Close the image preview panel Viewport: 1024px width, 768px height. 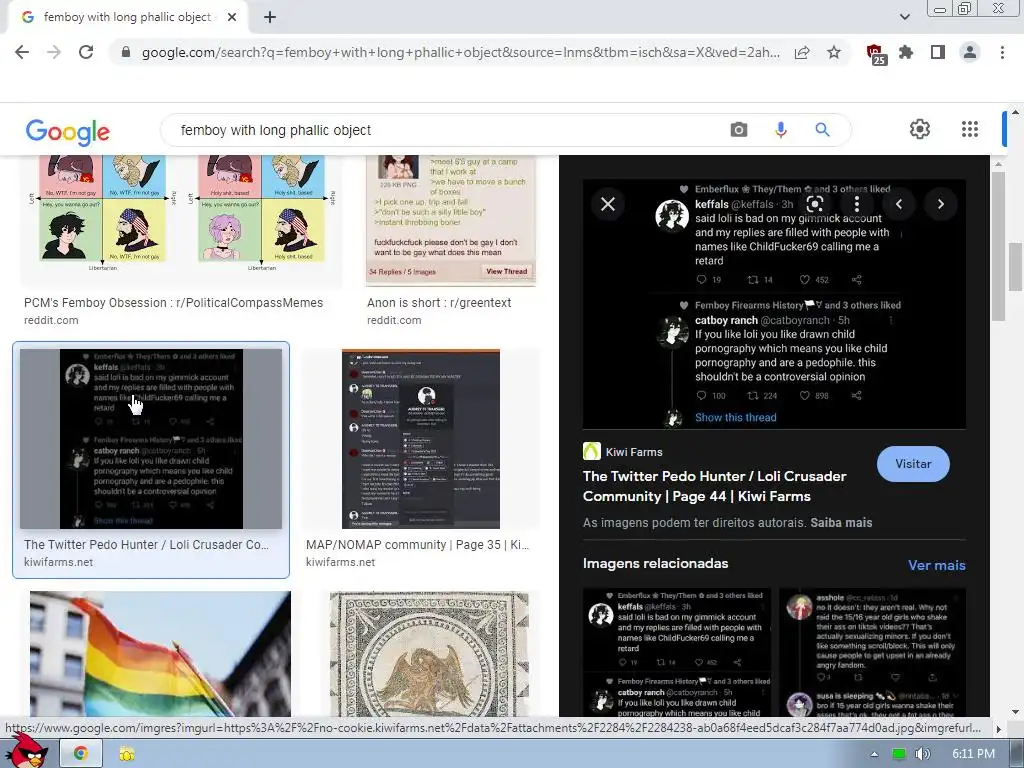coord(607,204)
